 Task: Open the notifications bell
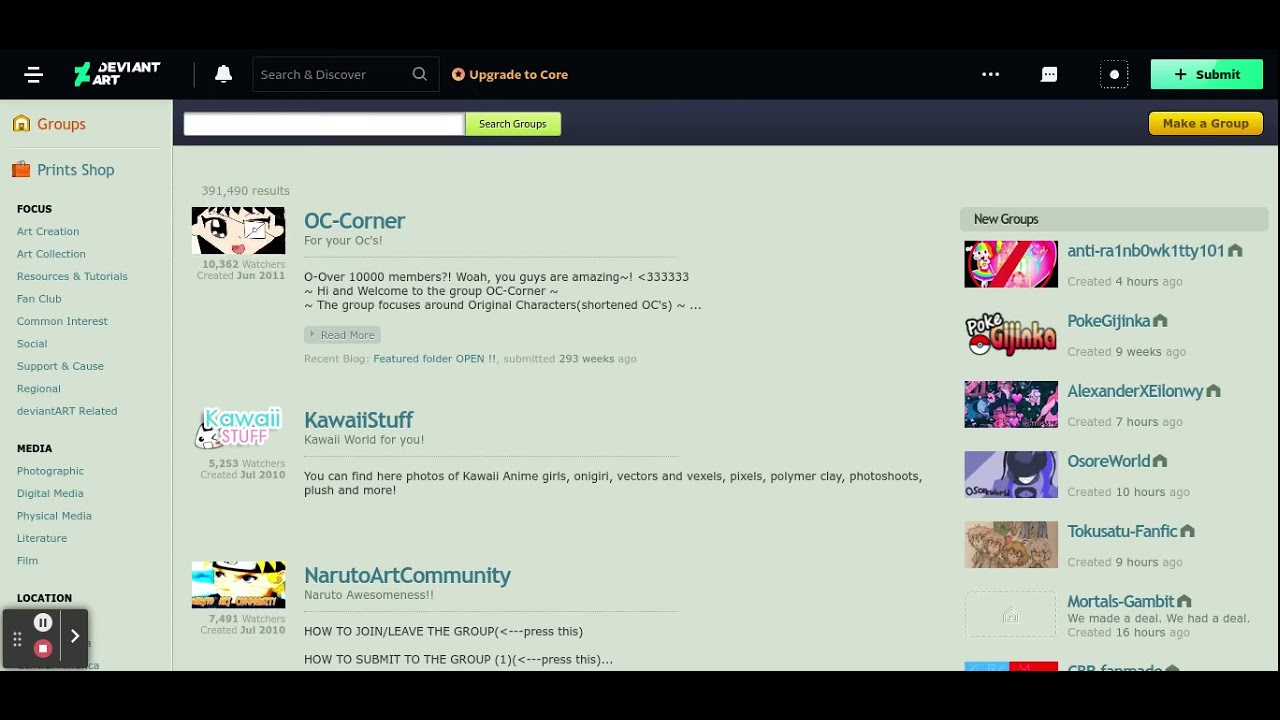point(223,74)
